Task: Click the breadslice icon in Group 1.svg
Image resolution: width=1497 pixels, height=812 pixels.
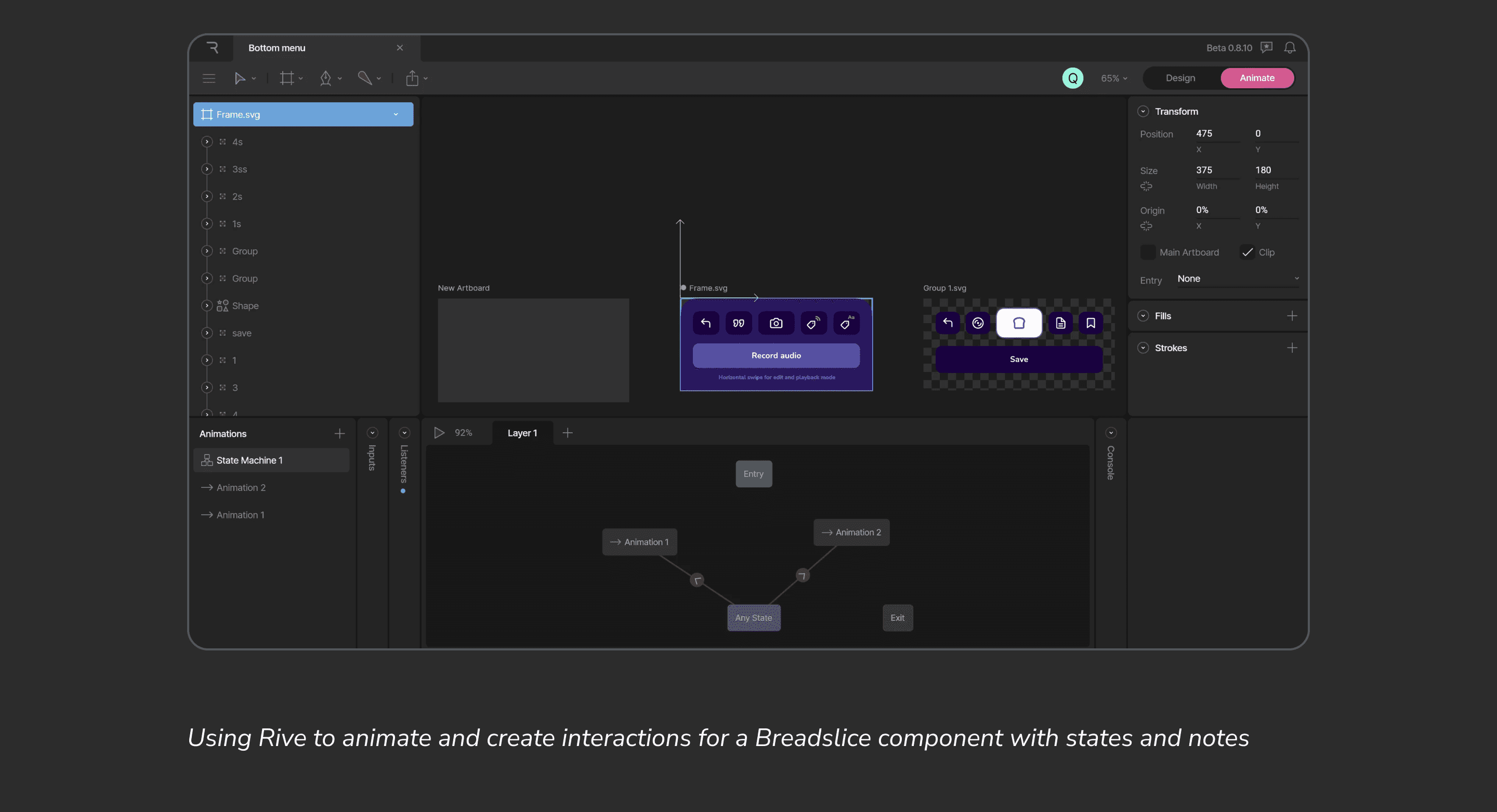Action: click(1019, 323)
